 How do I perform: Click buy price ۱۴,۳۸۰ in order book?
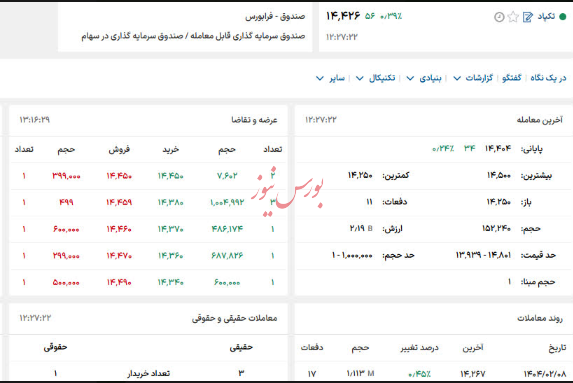(x=170, y=202)
